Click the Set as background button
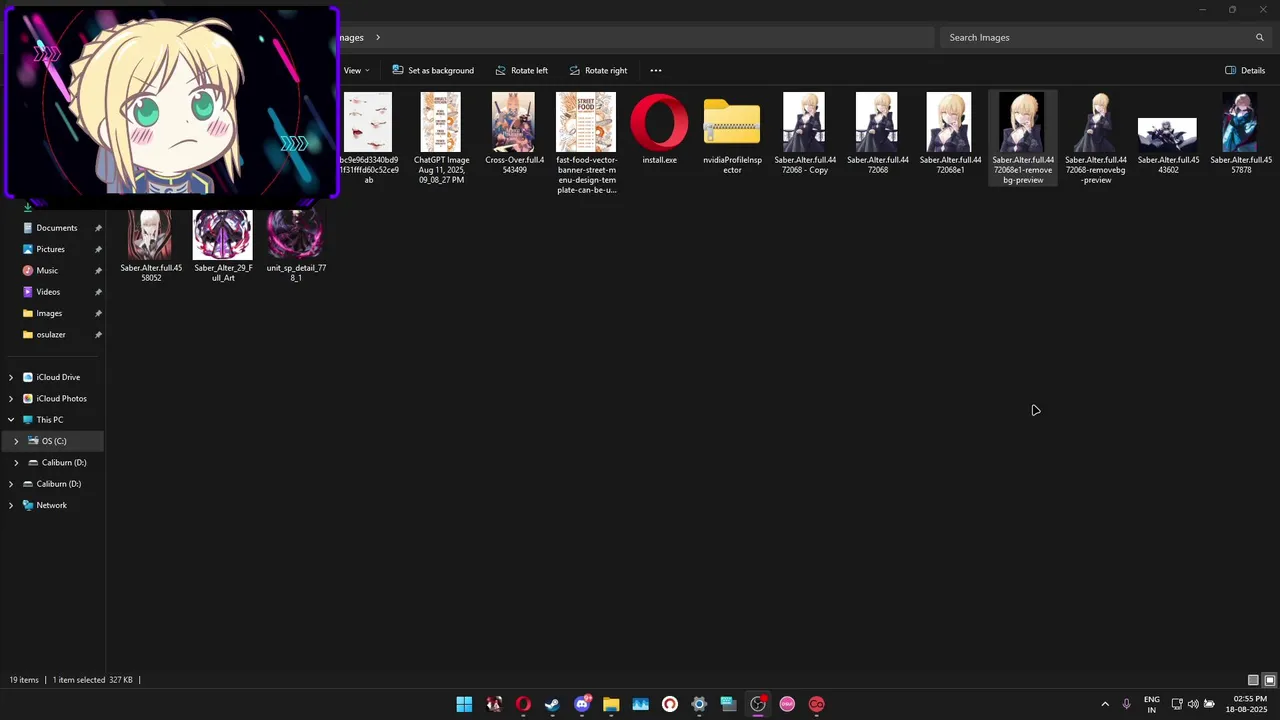The height and width of the screenshot is (720, 1280). [x=433, y=70]
